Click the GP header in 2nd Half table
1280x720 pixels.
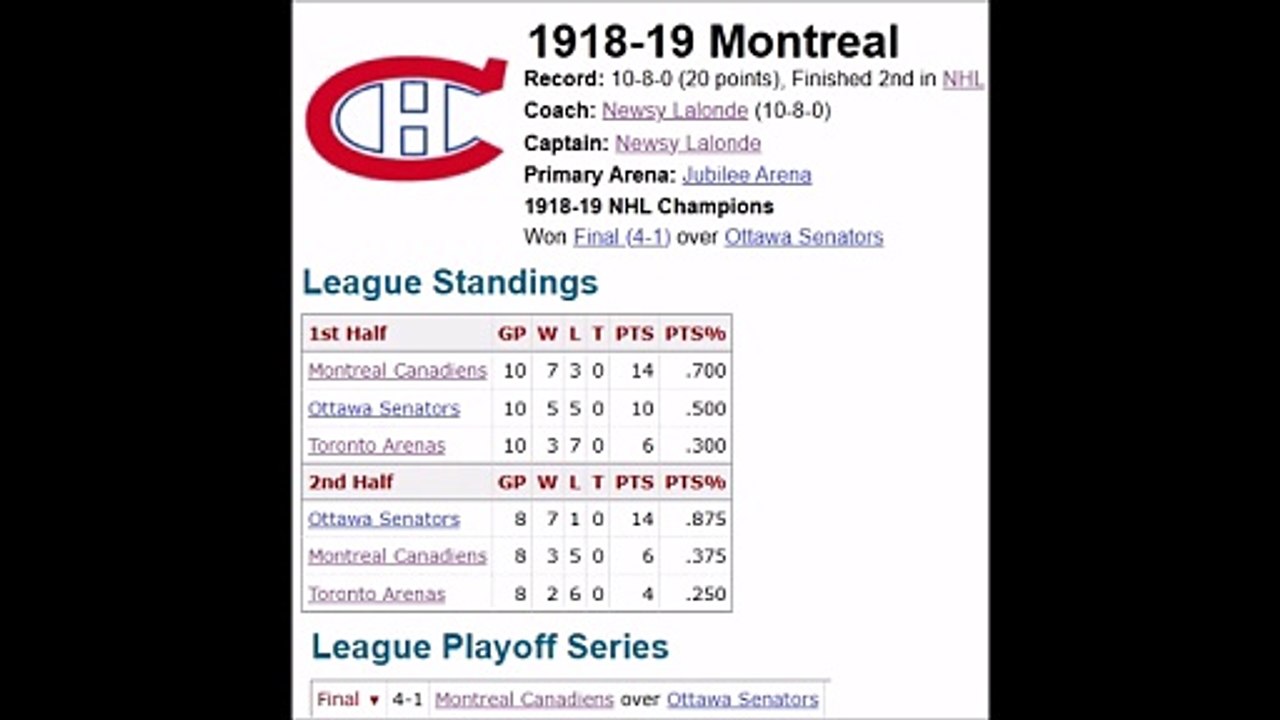[512, 482]
